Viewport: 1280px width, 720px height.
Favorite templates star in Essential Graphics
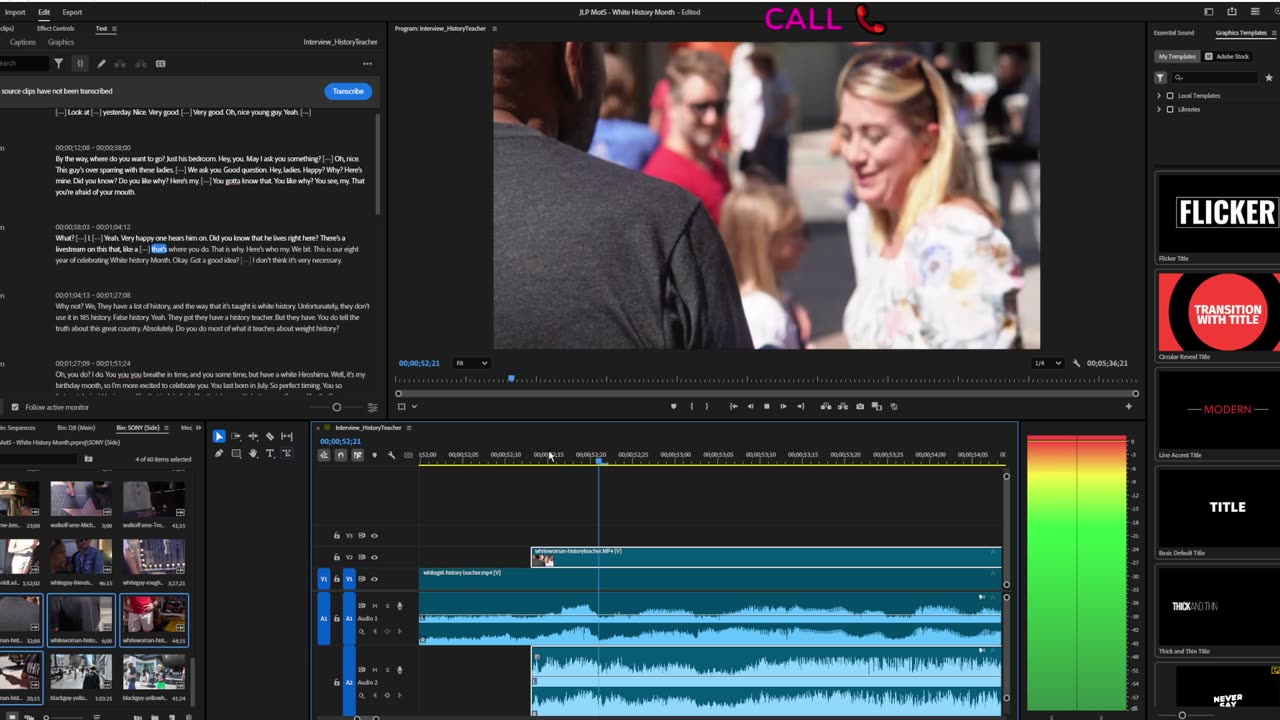(1269, 77)
